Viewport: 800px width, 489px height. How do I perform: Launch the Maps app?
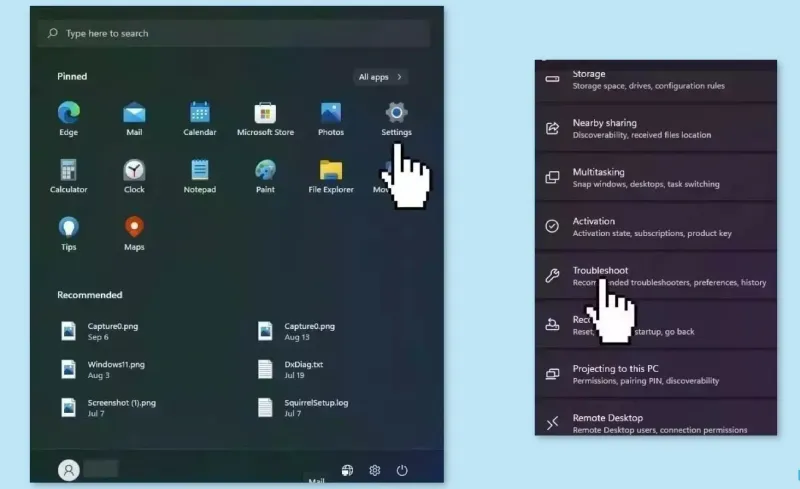tap(134, 227)
